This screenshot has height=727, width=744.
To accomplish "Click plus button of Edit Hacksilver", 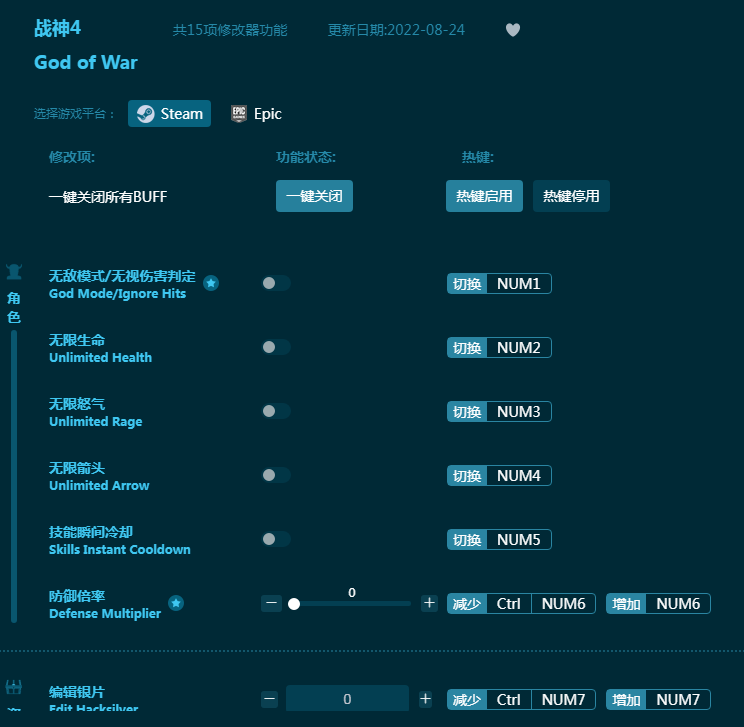I will 426,699.
